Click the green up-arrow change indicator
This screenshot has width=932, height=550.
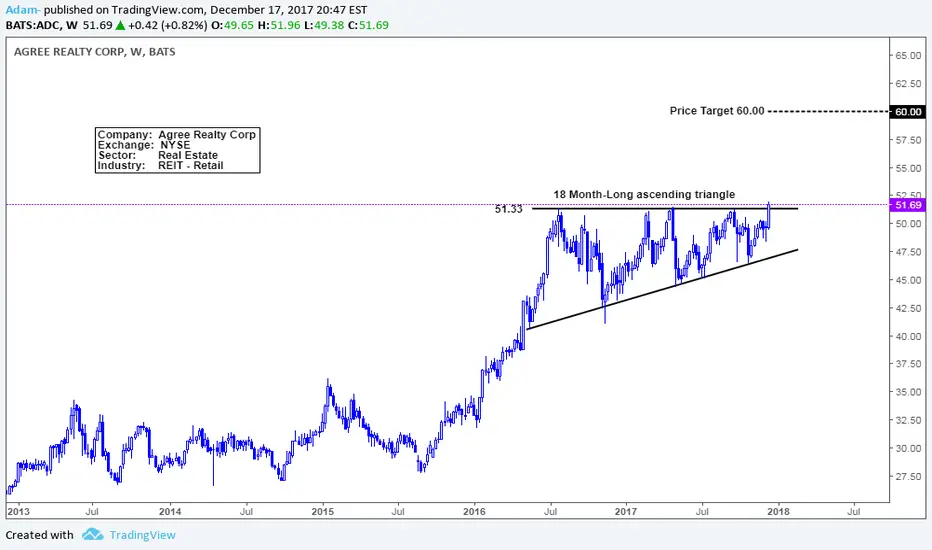point(120,25)
